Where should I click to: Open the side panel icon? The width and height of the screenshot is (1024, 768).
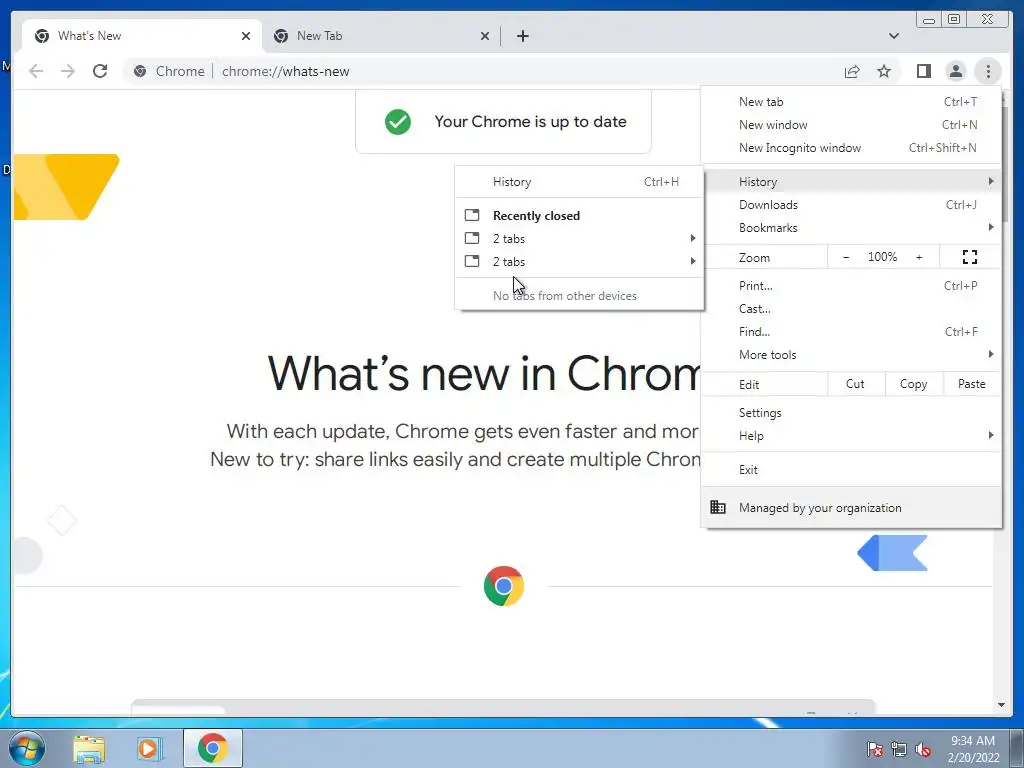pos(923,71)
